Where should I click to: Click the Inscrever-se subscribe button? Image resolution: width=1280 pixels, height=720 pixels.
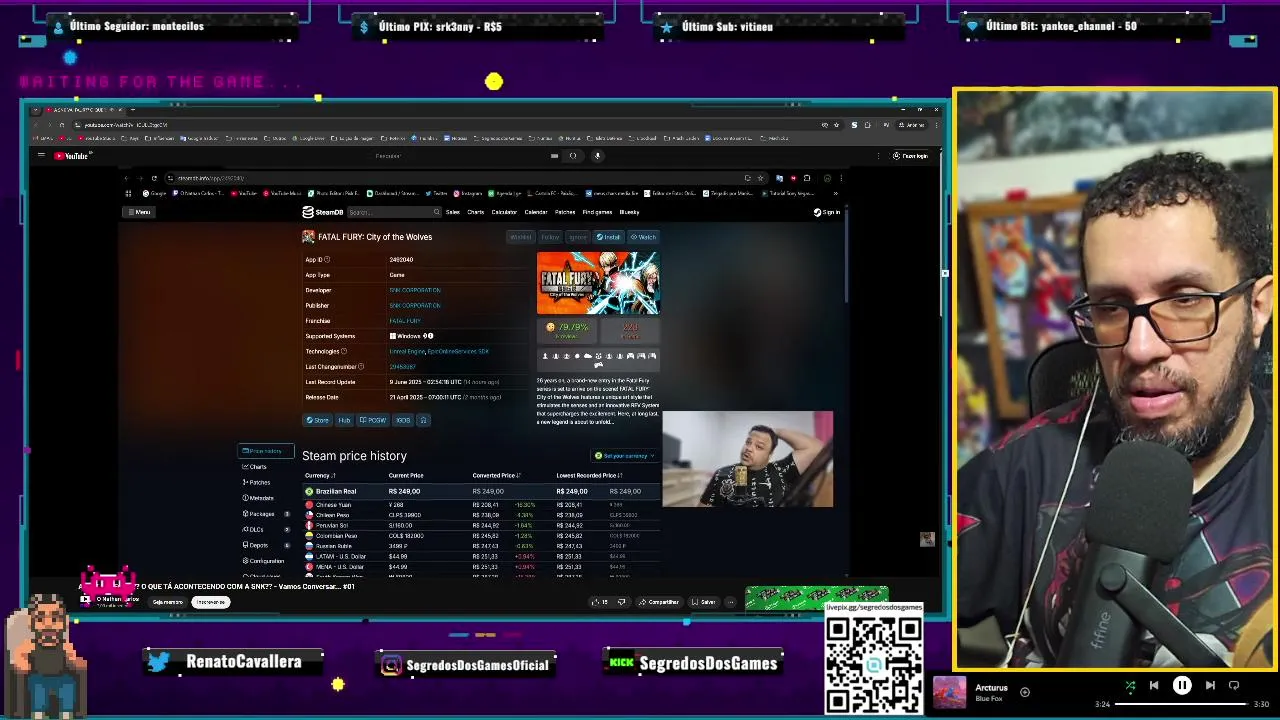tap(210, 602)
